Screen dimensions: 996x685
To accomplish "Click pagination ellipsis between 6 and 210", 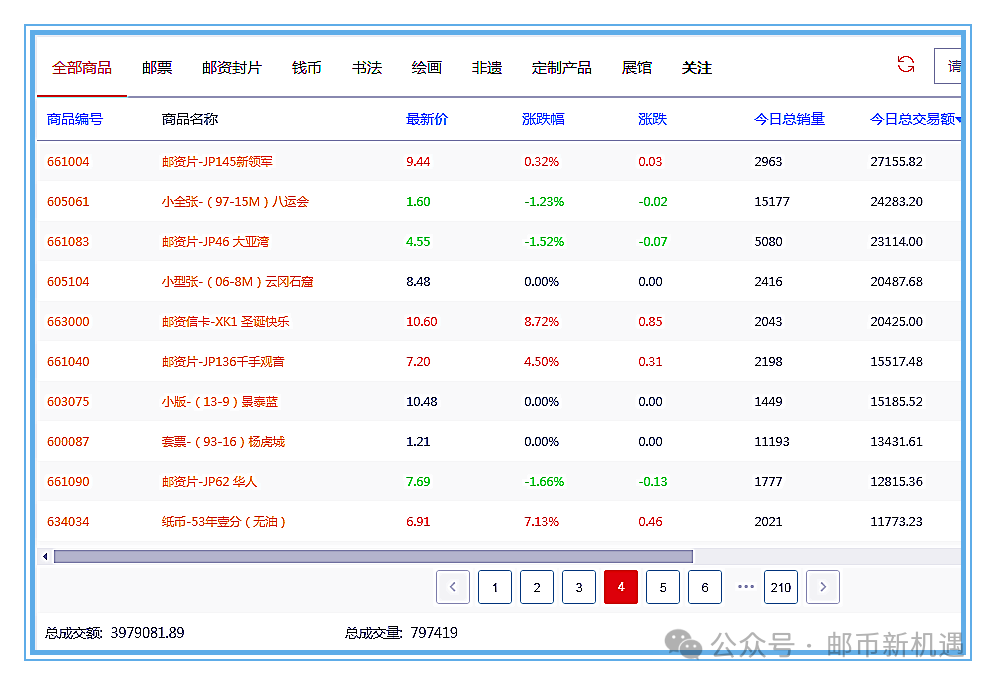I will point(745,587).
